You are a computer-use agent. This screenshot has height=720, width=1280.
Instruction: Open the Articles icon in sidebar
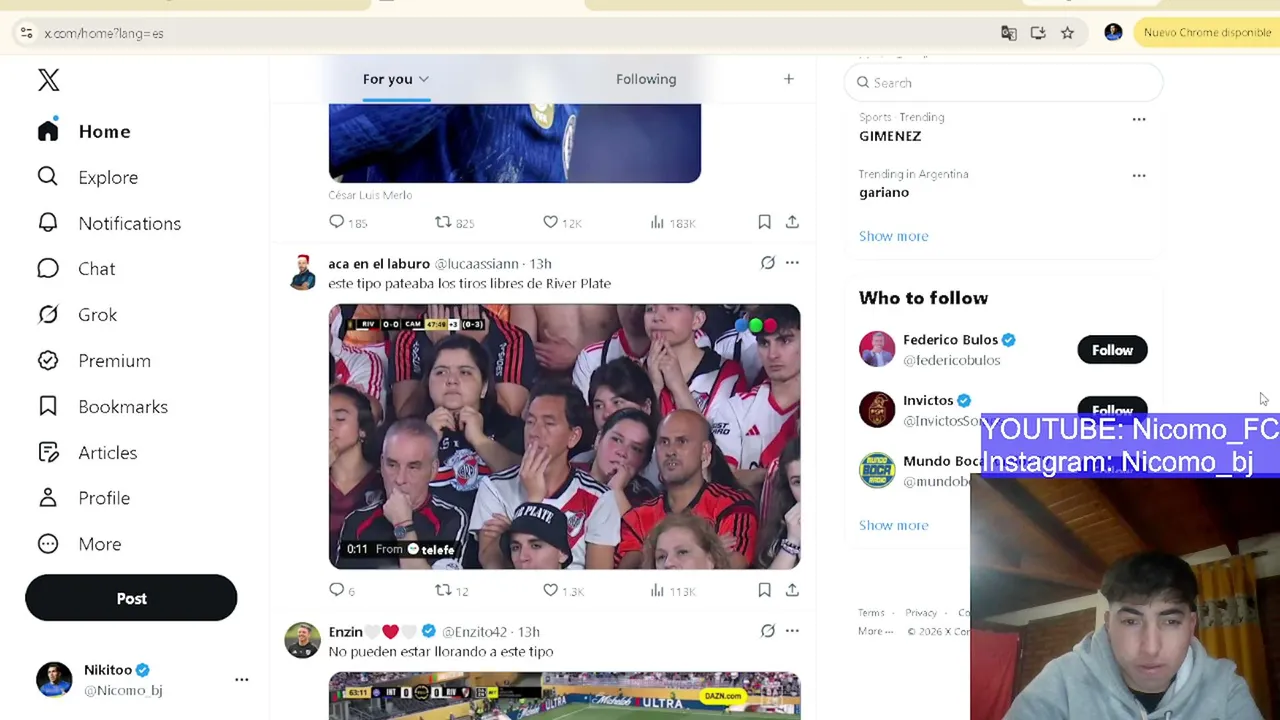click(x=48, y=452)
